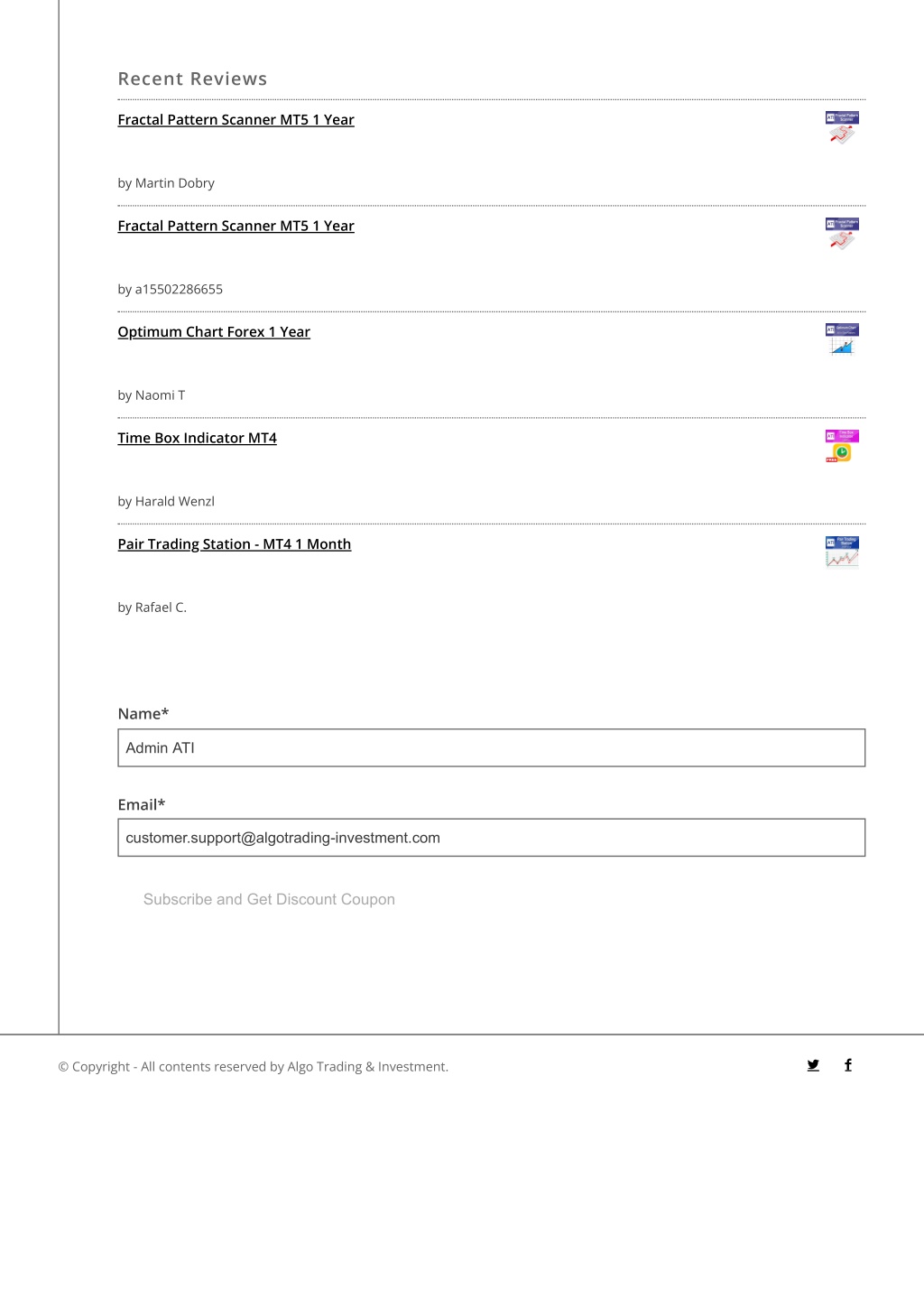Select reviewer name Harald Wenzl
924x1308 pixels.
pos(175,501)
